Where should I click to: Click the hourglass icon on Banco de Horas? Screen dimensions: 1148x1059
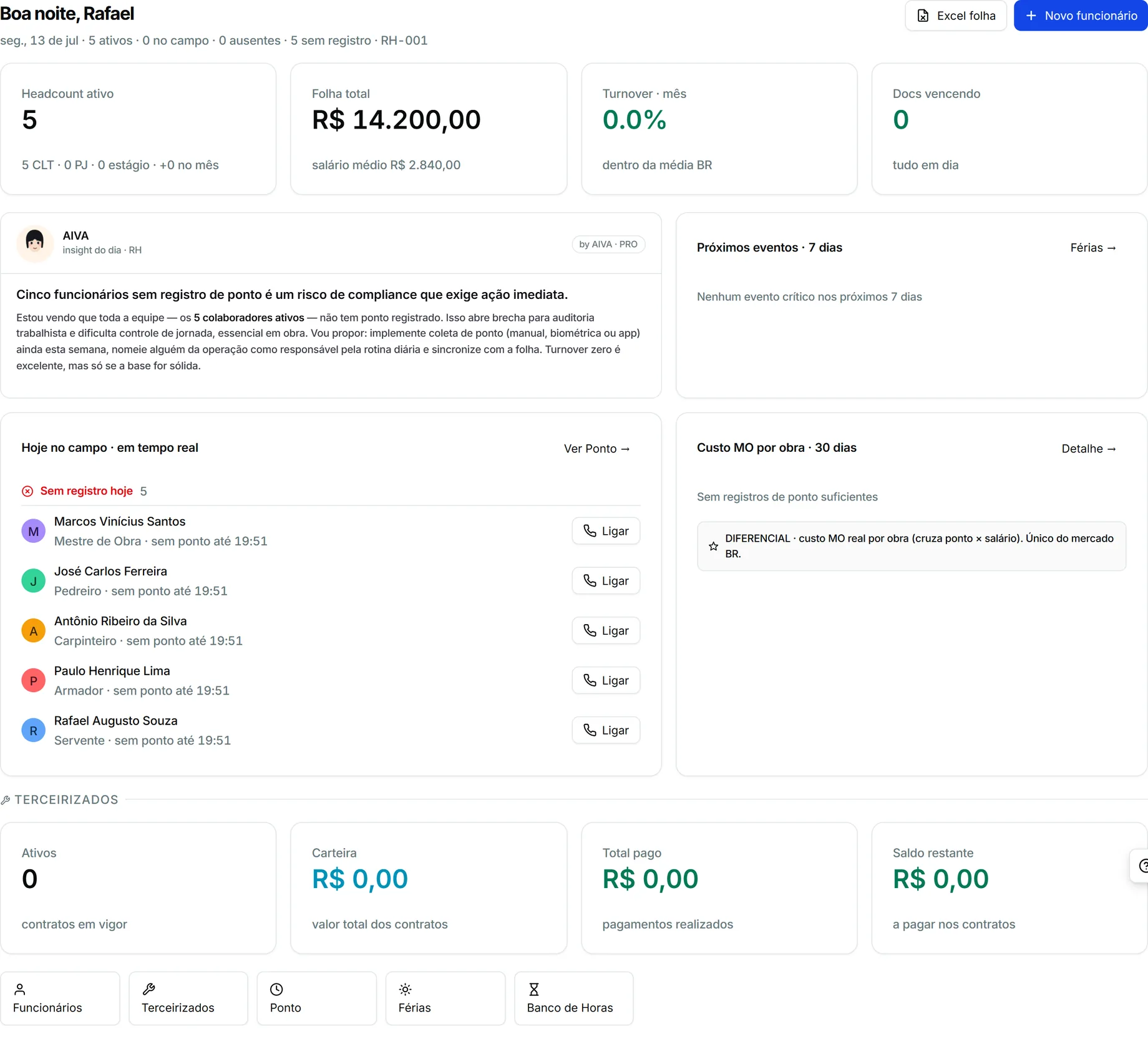[534, 989]
